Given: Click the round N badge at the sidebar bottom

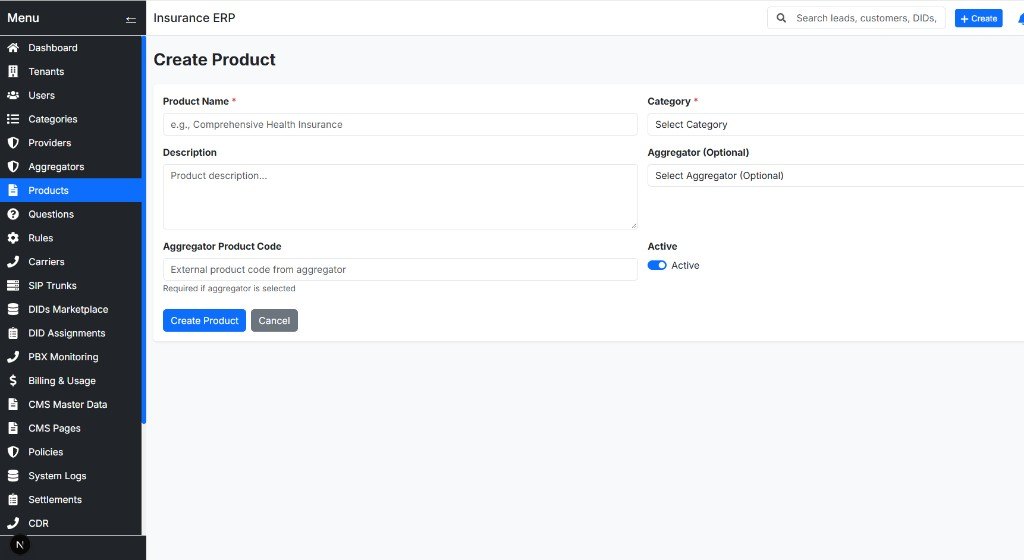Looking at the screenshot, I should pyautogui.click(x=20, y=544).
